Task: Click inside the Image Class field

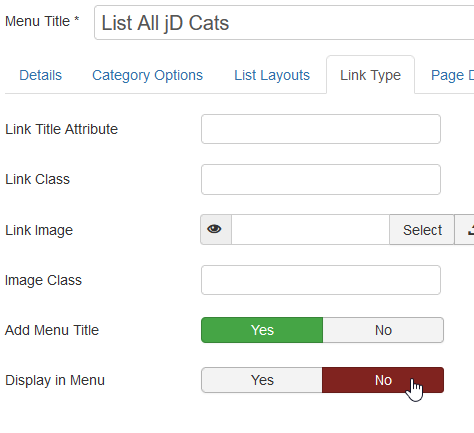Action: coord(321,280)
